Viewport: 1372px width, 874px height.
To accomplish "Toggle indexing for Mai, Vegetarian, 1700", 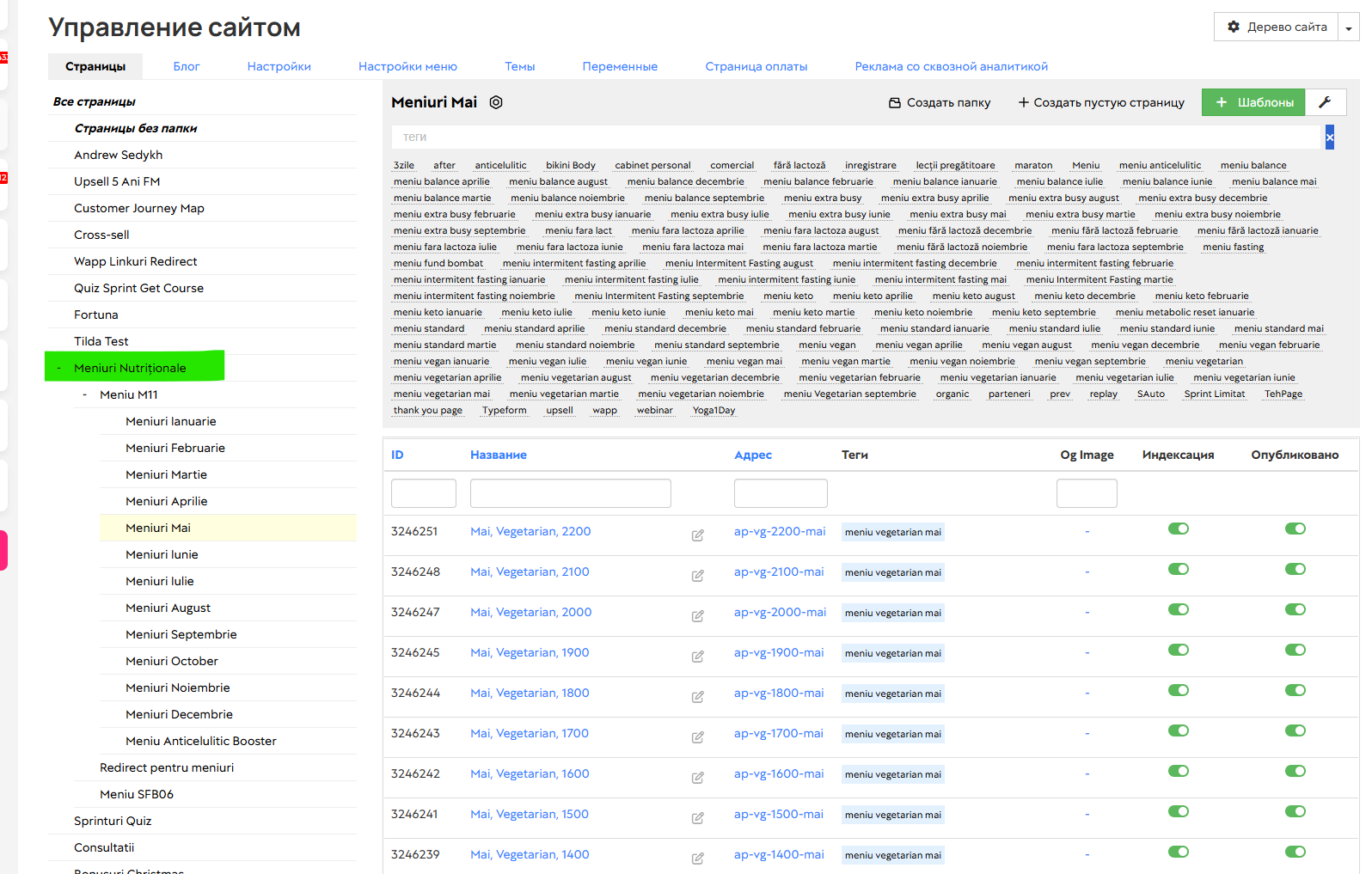I will tap(1179, 730).
